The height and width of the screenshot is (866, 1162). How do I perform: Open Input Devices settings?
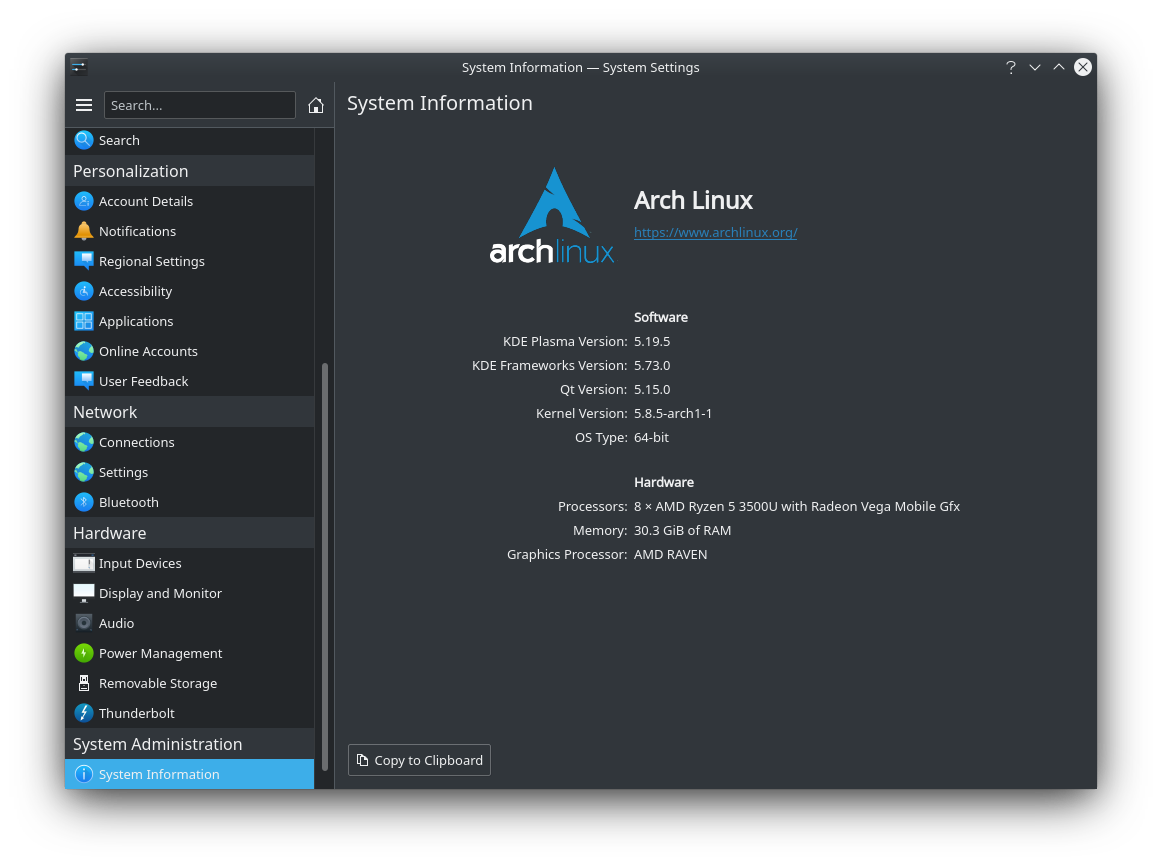click(140, 563)
